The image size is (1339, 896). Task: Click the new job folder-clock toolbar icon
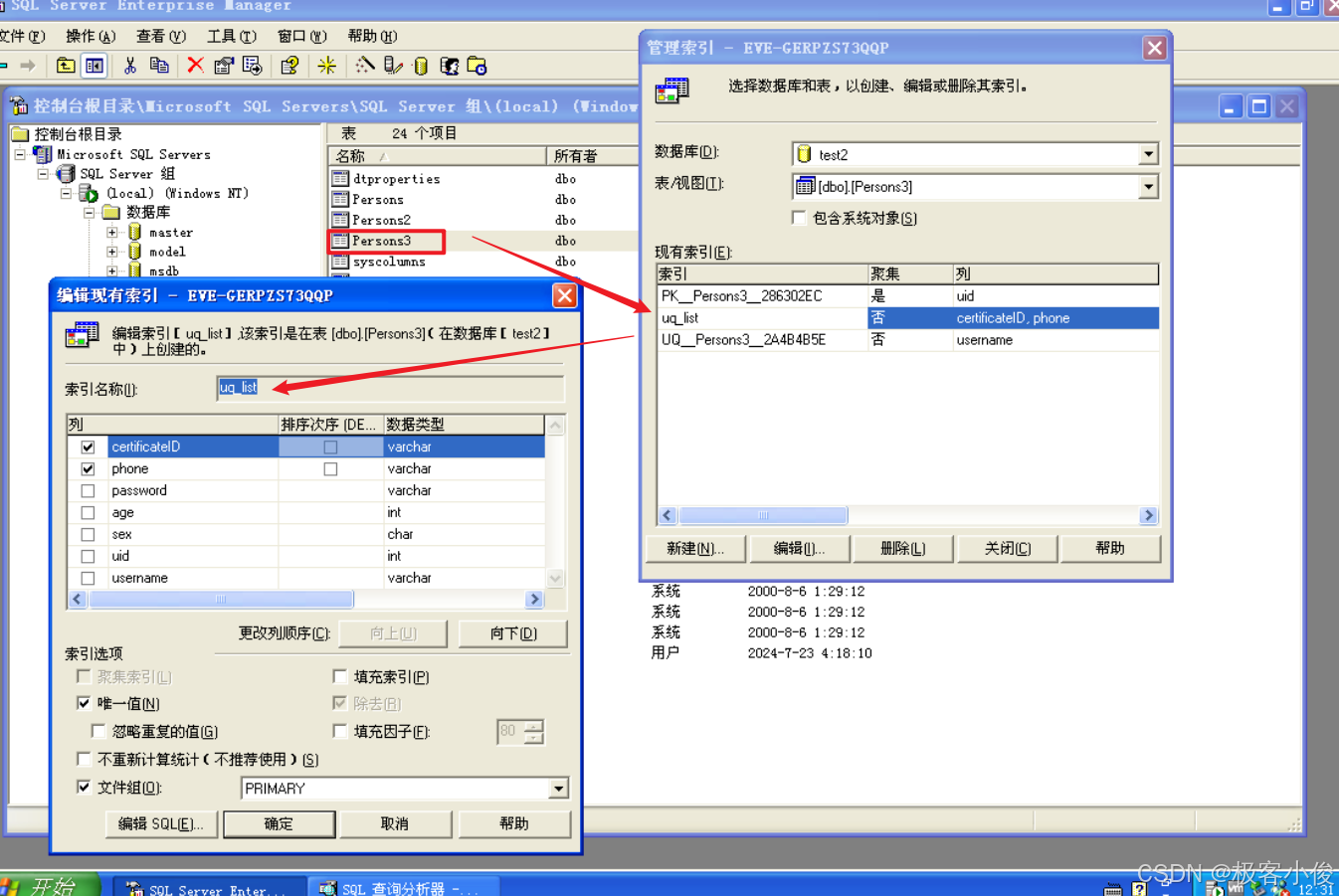coord(477,66)
